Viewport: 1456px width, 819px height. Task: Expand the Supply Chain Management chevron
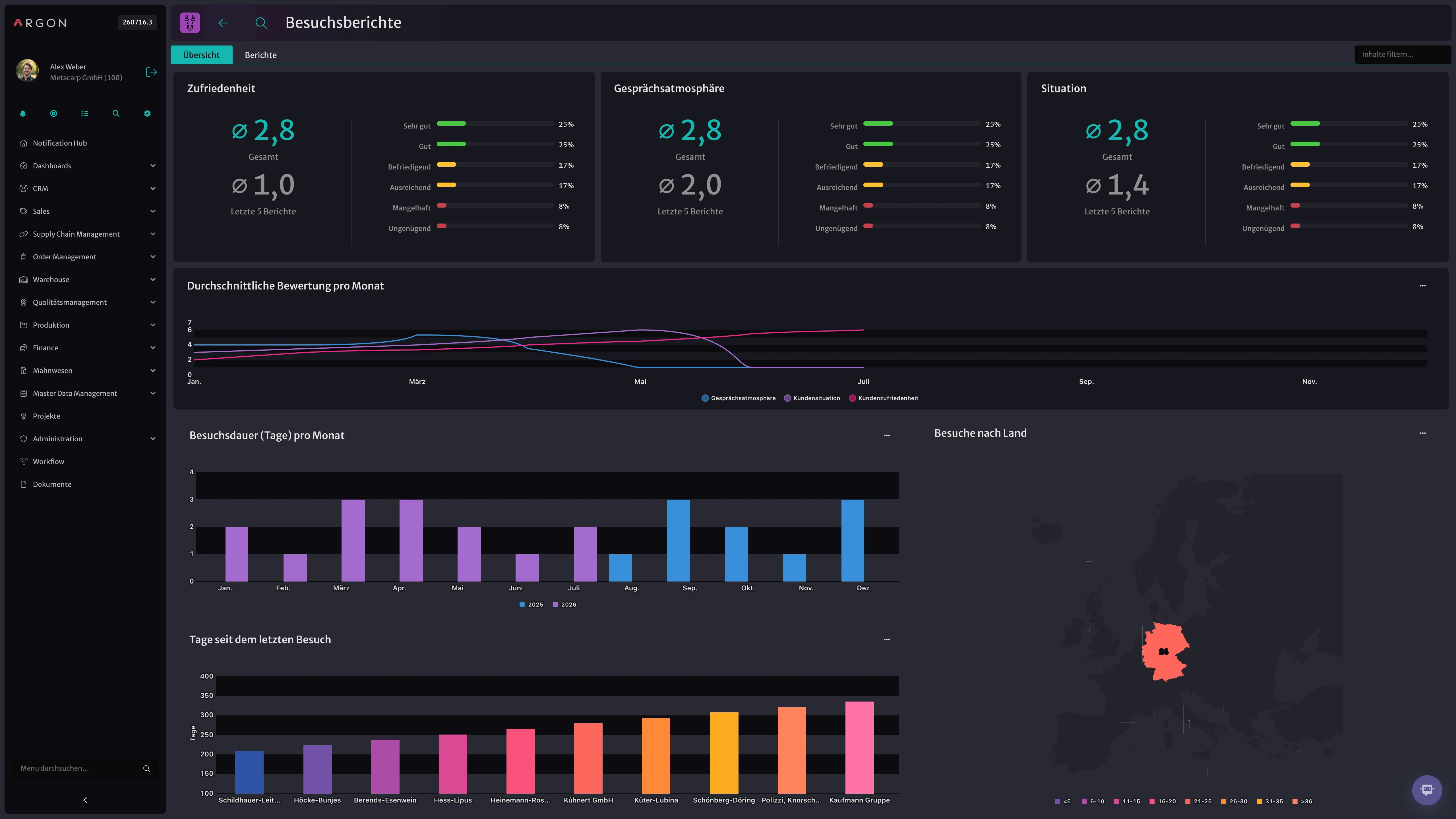click(x=153, y=234)
